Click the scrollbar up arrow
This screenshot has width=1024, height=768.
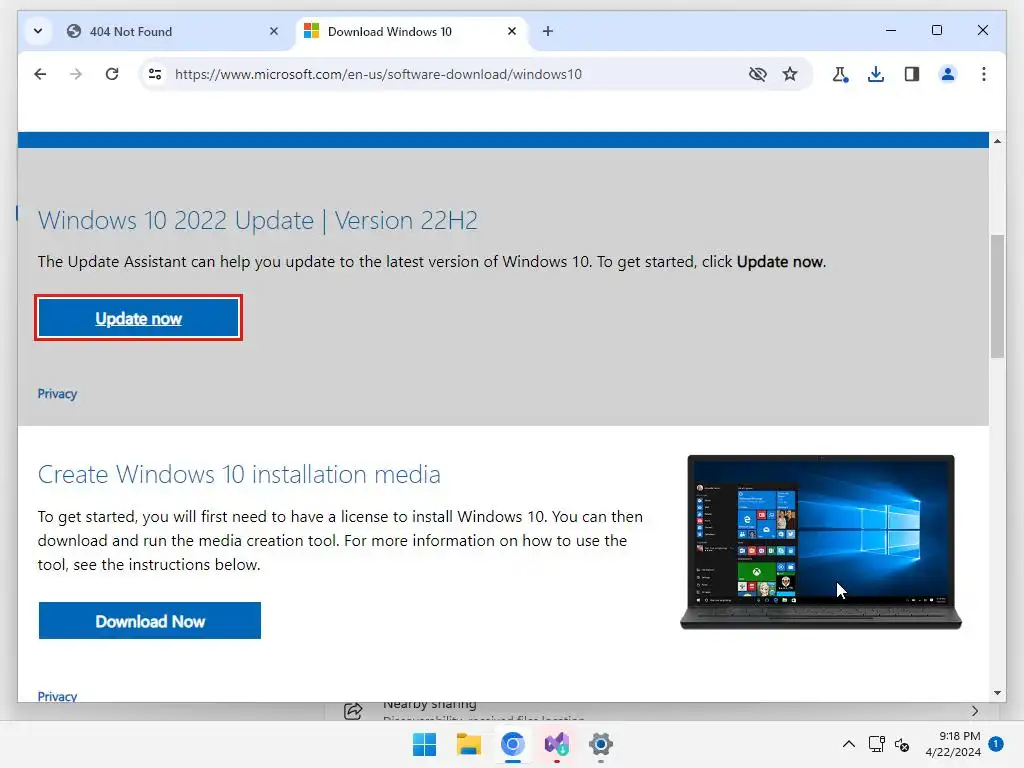[x=997, y=141]
